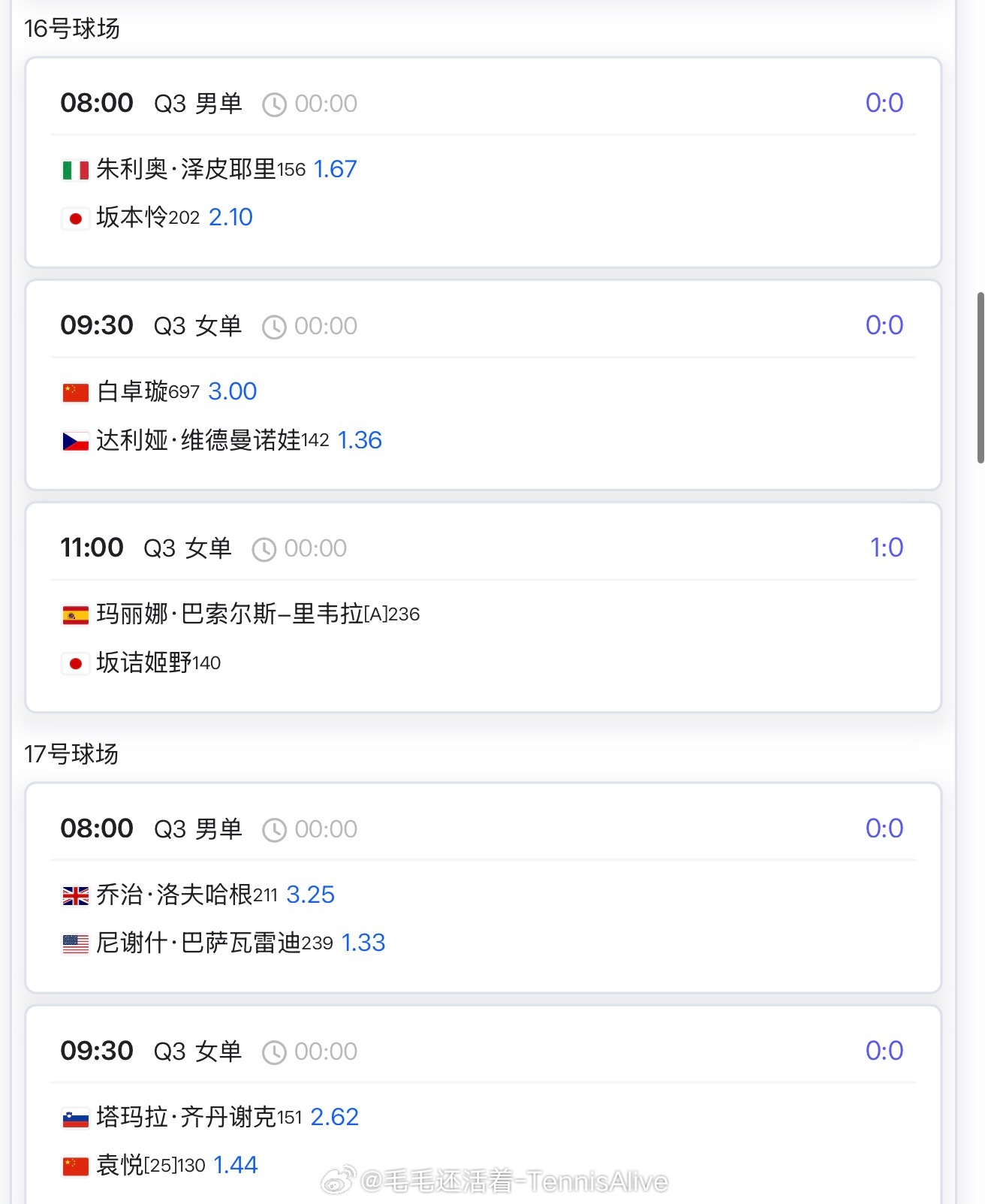
Task: Click the Slovenia flag beside 塔玛拉·齐丹谢克
Action: click(x=75, y=1118)
